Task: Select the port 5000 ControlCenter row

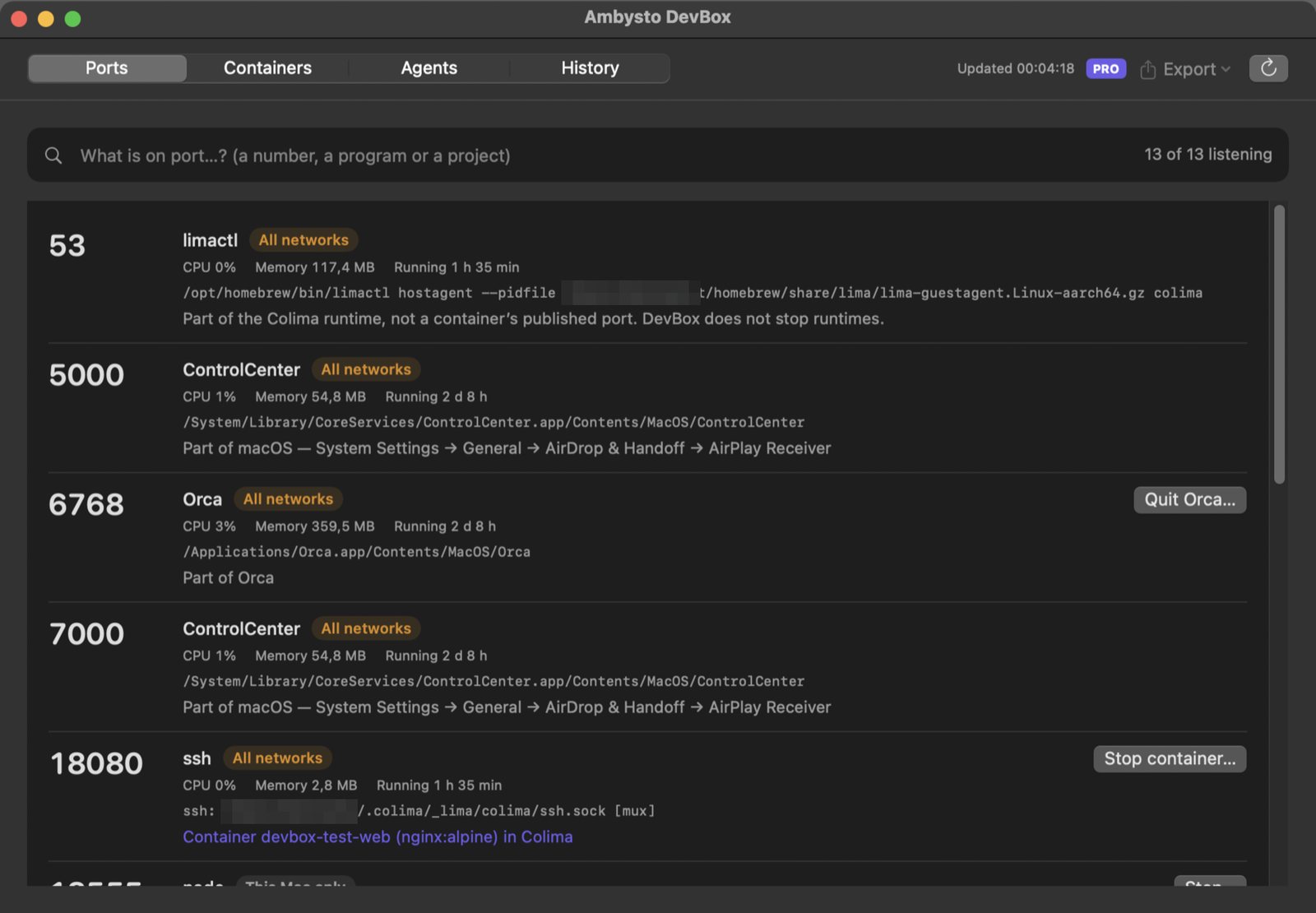Action: point(647,409)
